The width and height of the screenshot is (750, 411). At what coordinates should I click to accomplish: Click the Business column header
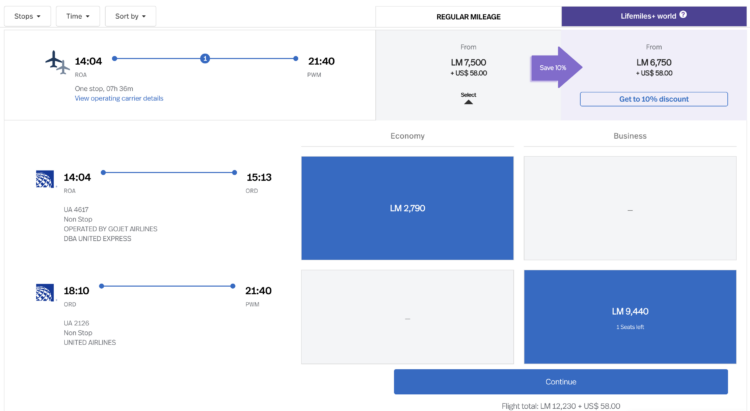tap(630, 136)
